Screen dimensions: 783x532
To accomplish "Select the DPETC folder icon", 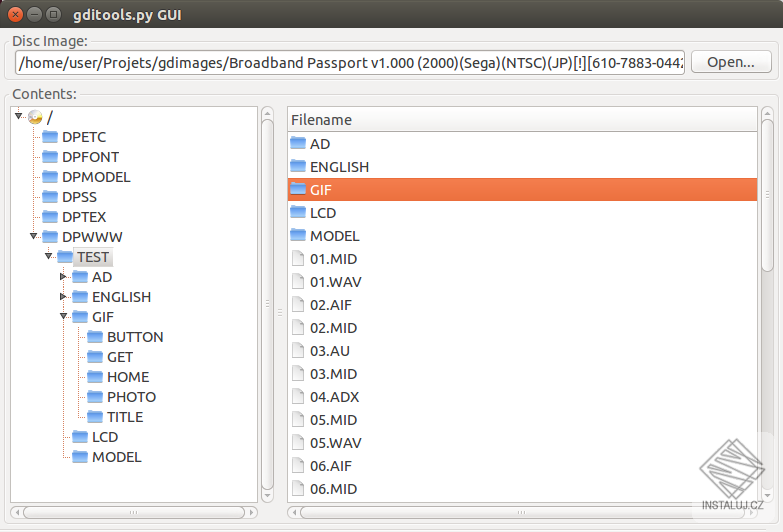I will [x=50, y=136].
